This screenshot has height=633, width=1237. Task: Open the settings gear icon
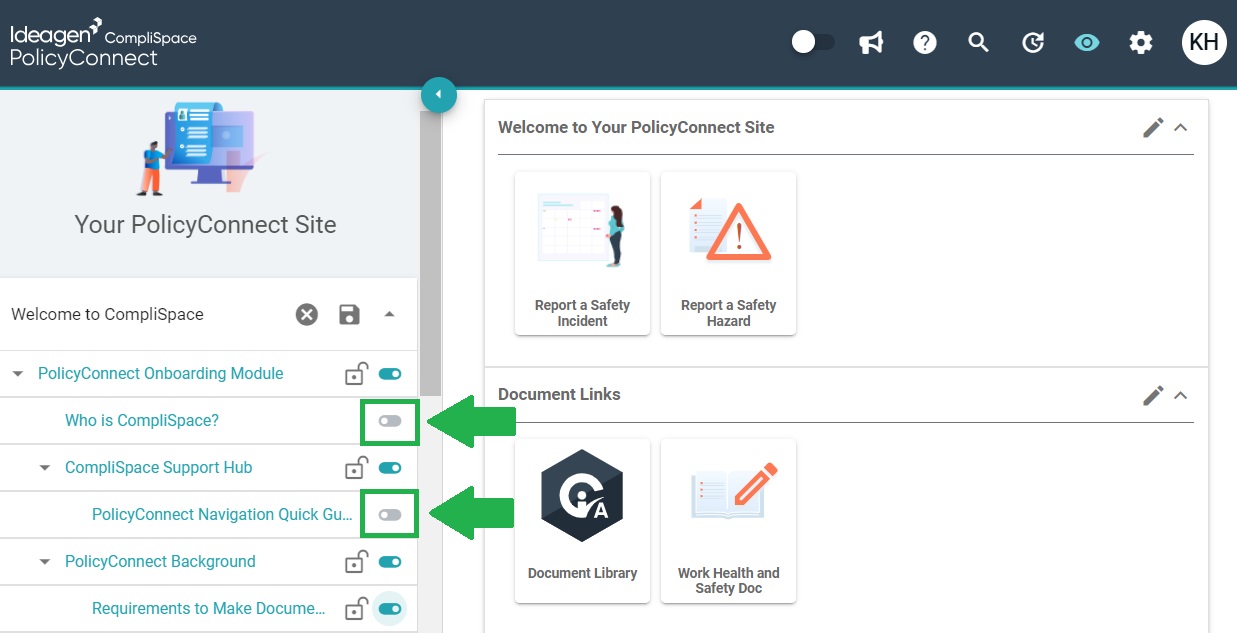point(1141,42)
